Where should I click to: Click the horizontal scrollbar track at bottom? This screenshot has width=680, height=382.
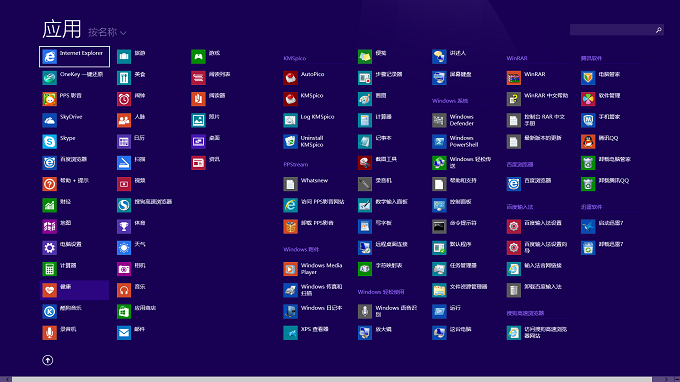pyautogui.click(x=332, y=379)
